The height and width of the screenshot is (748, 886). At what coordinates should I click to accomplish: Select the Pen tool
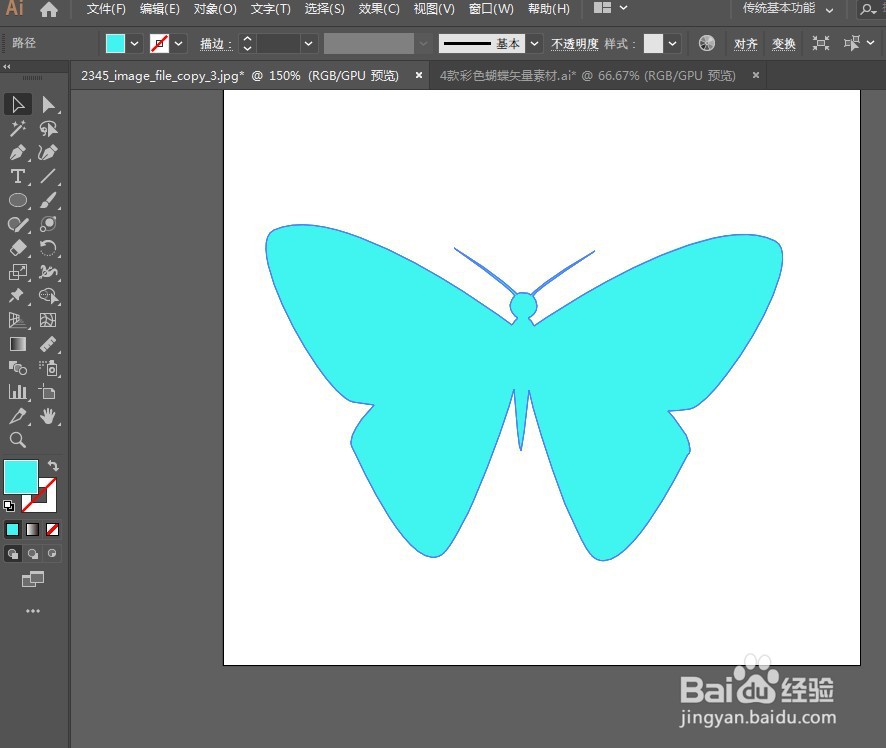[18, 153]
